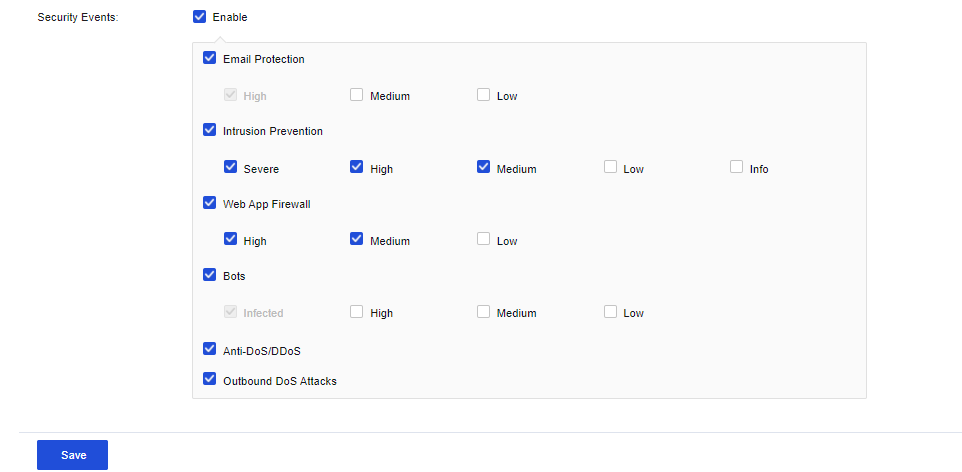Uncheck the Bots checkbox
The width and height of the screenshot is (962, 472).
tap(210, 275)
